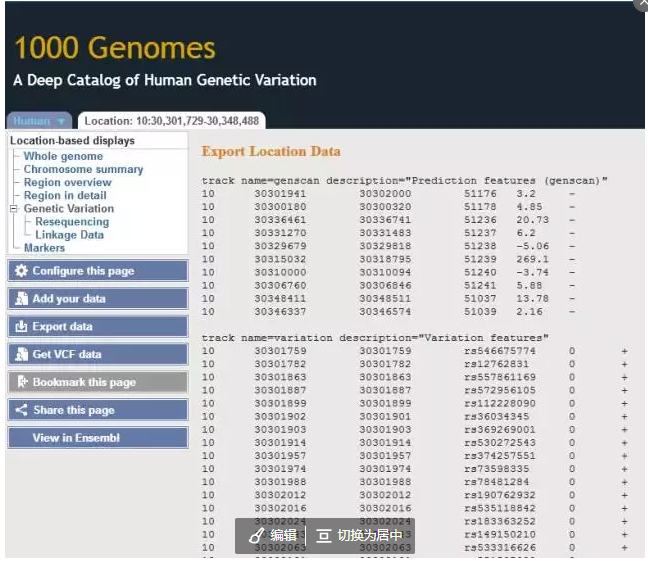Select the rs533316626 variant ID

point(500,548)
